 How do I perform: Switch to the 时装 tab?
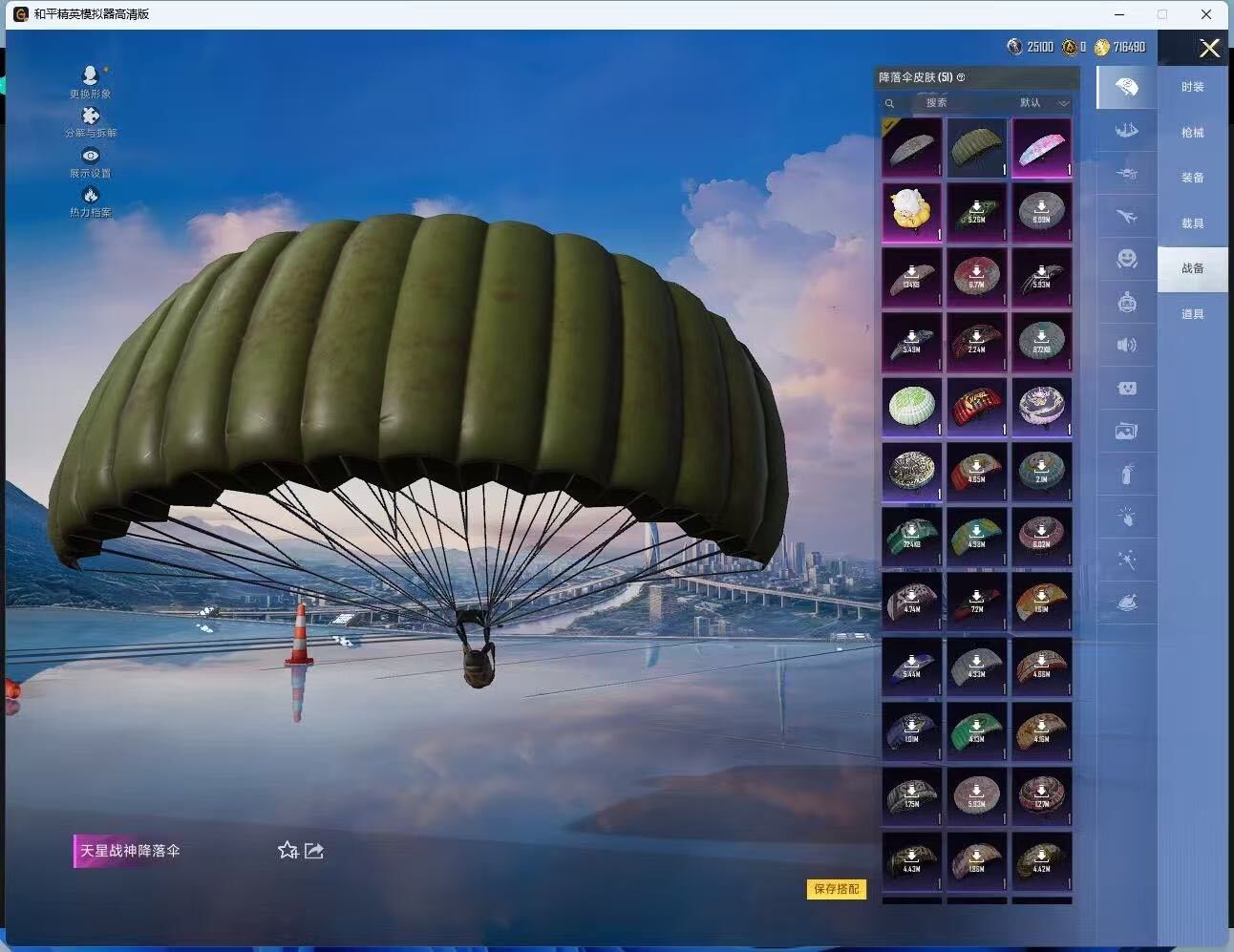click(x=1192, y=87)
